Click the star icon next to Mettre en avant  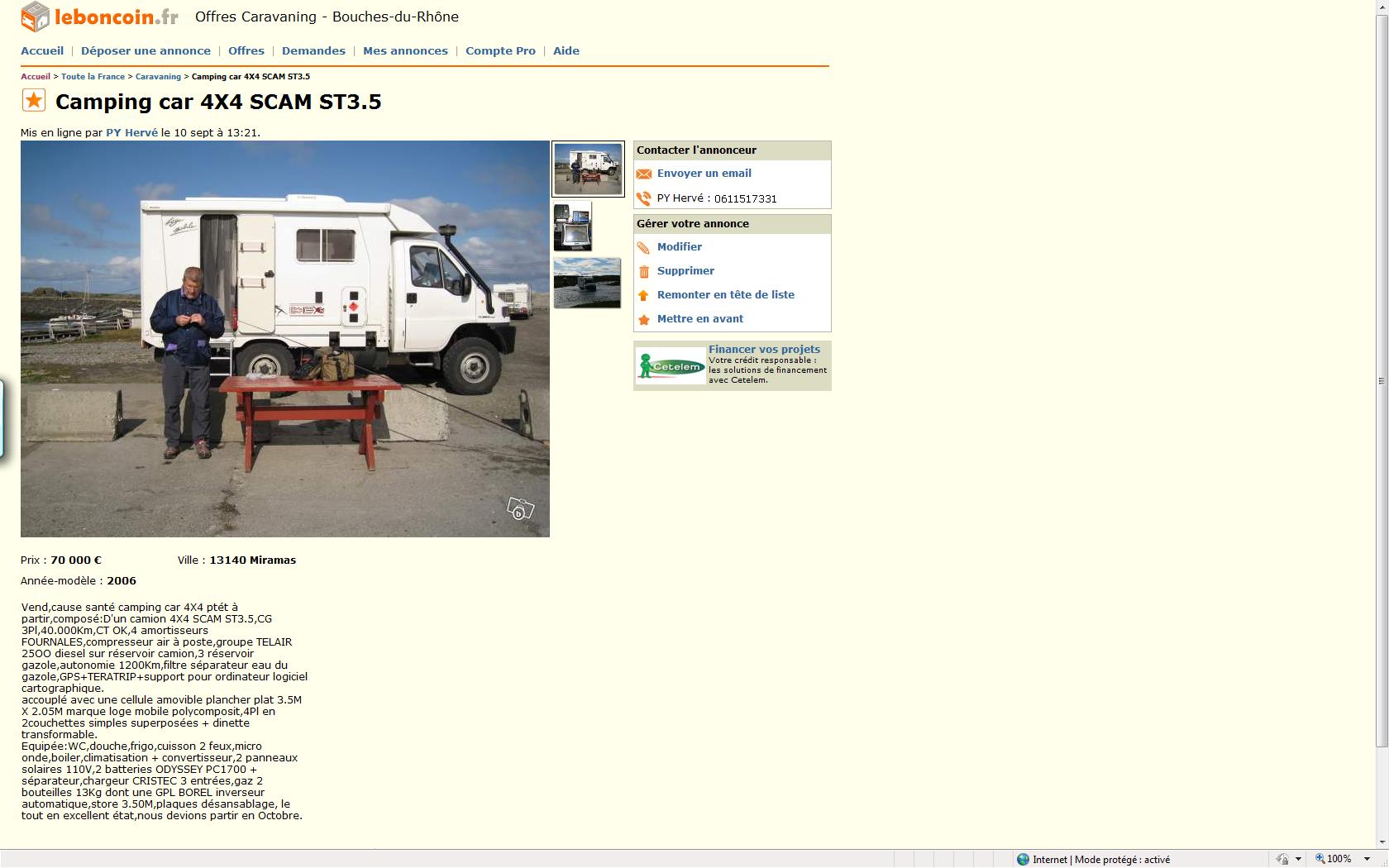pyautogui.click(x=644, y=319)
